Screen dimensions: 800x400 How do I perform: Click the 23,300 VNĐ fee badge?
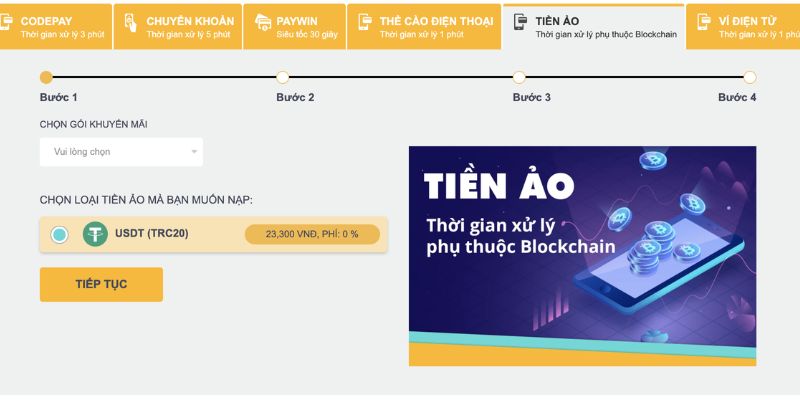point(312,234)
